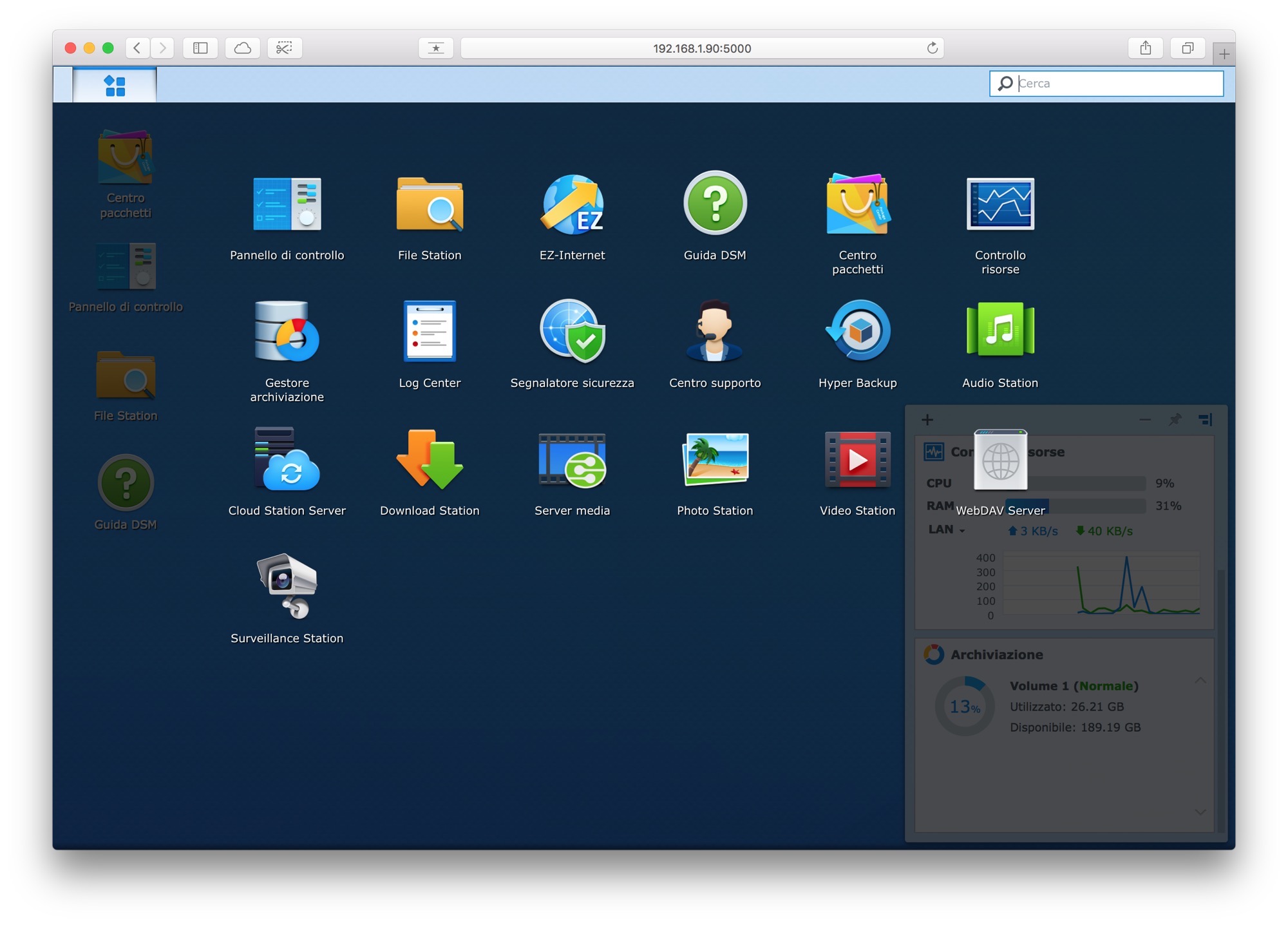Open Pannello di controllo in the app grid
Image resolution: width=1288 pixels, height=925 pixels.
coord(287,204)
